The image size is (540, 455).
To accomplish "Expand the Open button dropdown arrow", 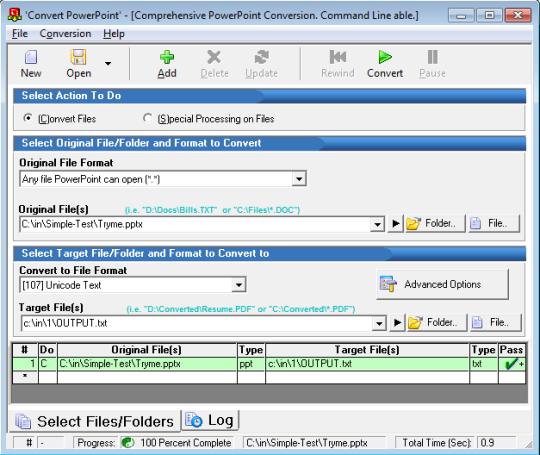I will 108,63.
